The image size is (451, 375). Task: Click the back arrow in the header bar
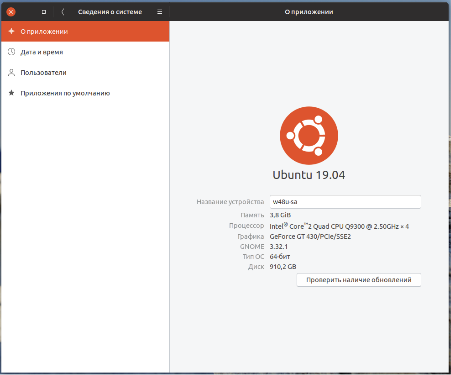[62, 12]
